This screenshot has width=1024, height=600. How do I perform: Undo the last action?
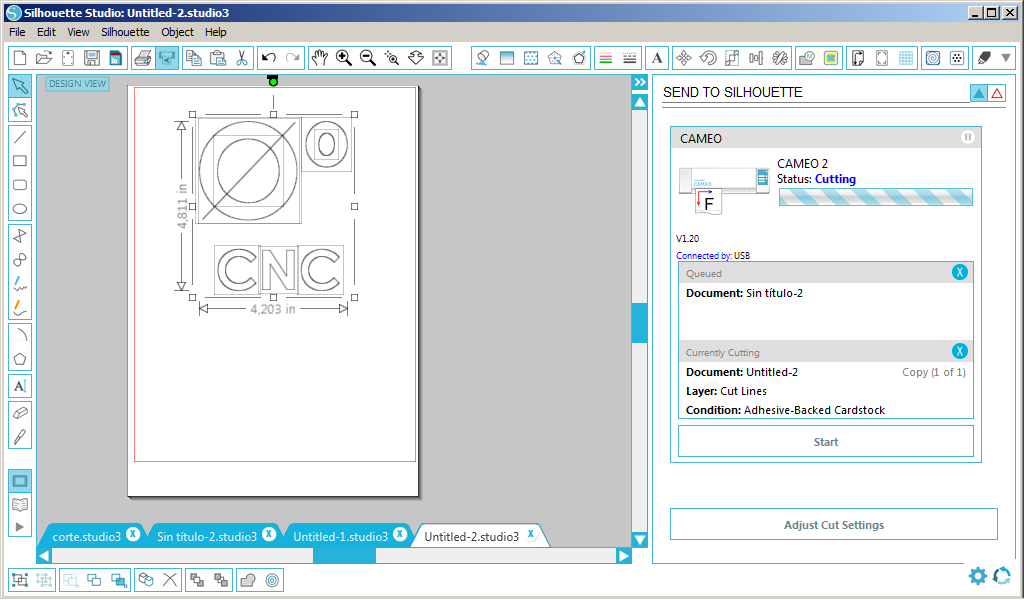coord(268,58)
